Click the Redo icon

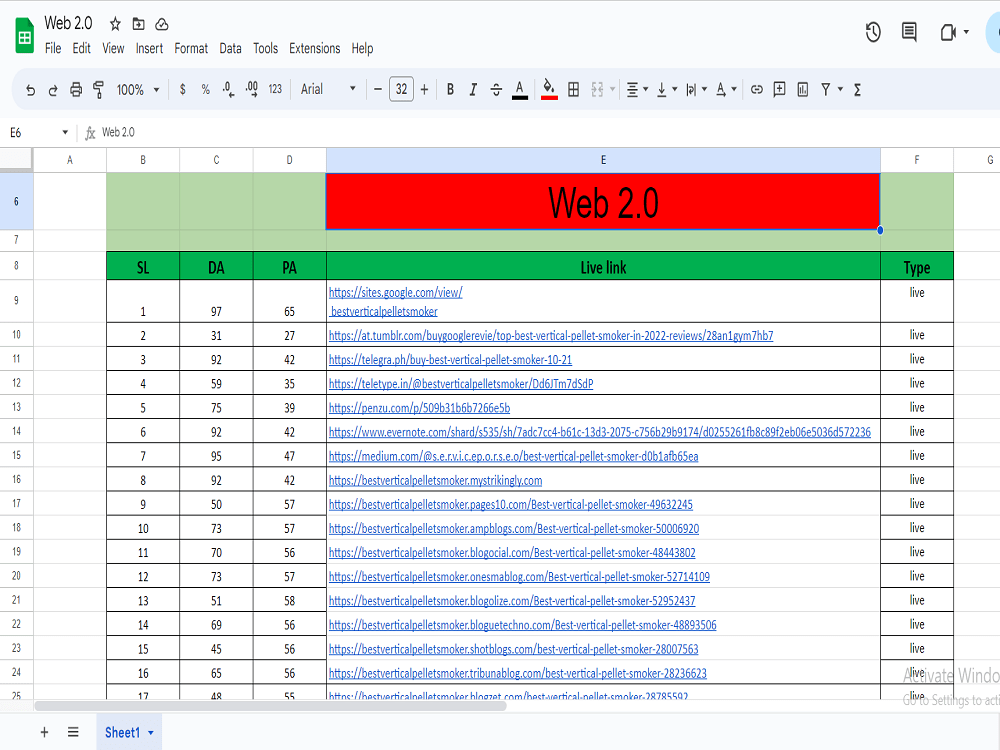click(53, 90)
